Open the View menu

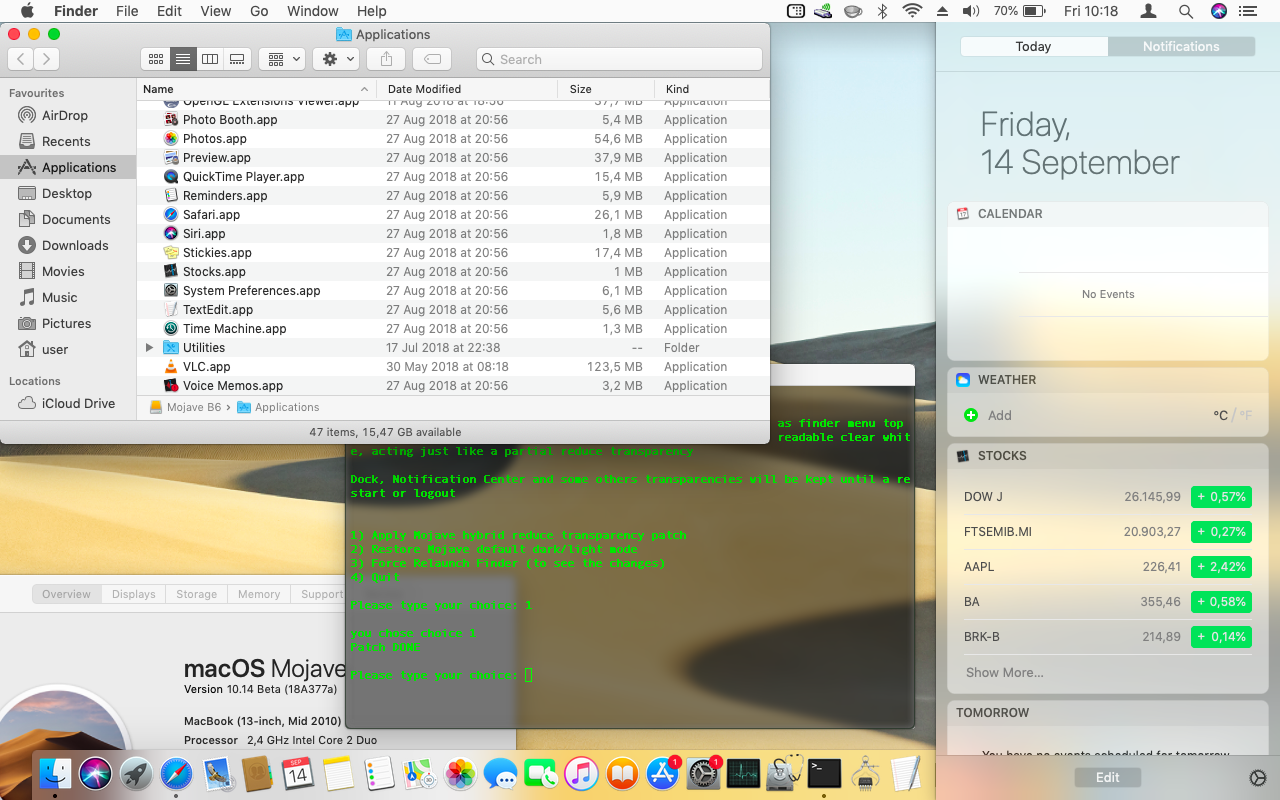216,11
